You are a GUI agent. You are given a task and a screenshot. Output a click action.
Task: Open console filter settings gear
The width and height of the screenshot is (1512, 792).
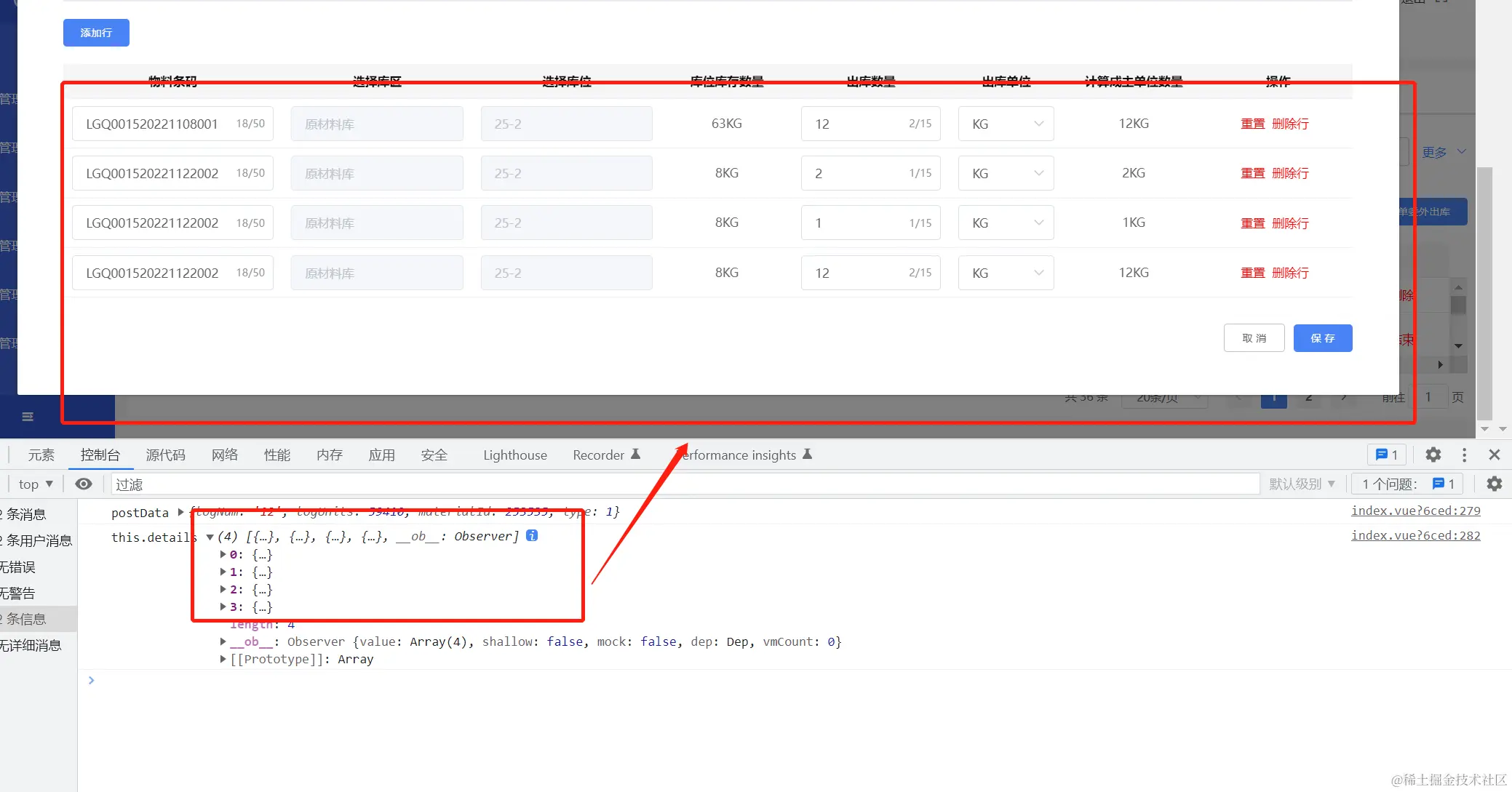[1494, 484]
